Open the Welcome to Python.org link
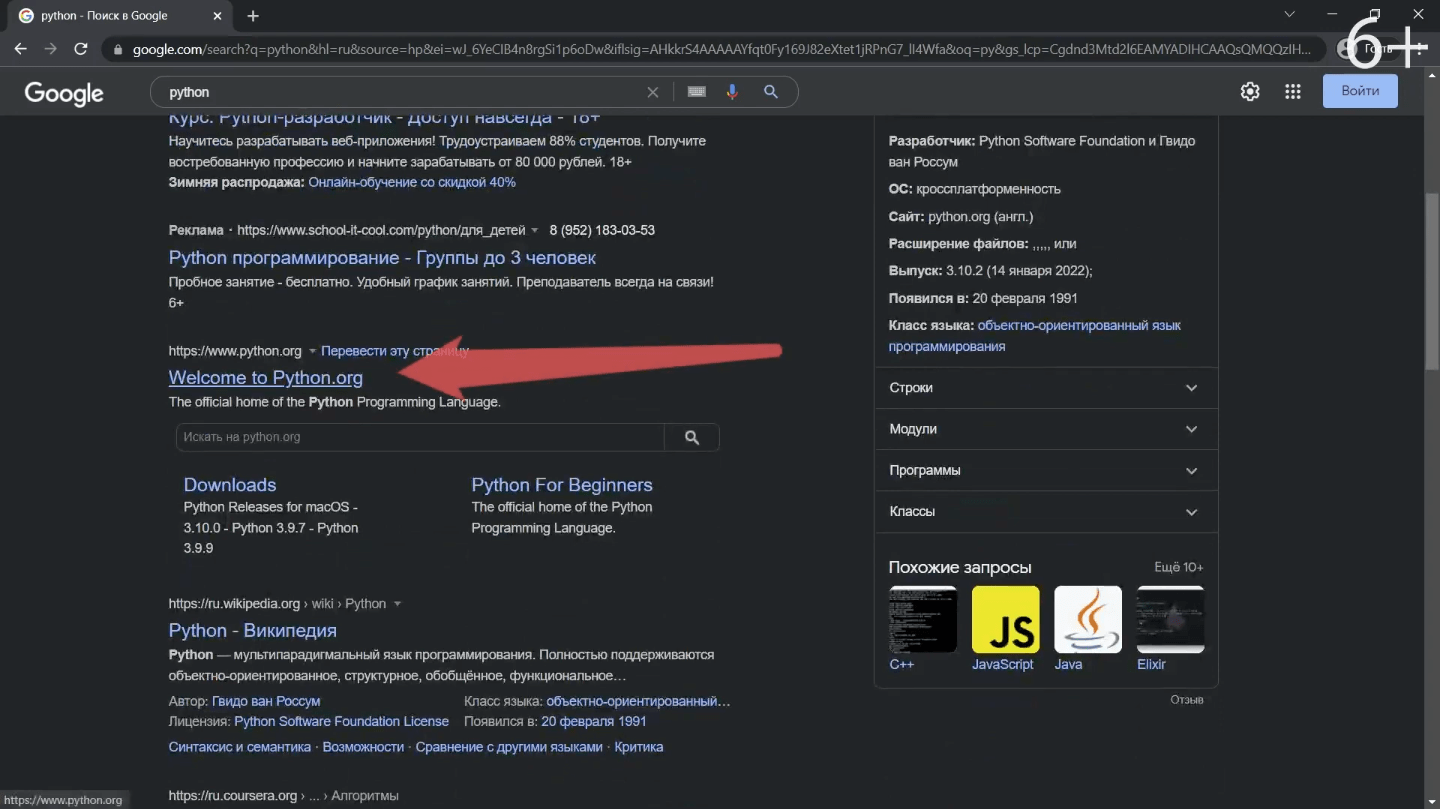 click(x=266, y=378)
